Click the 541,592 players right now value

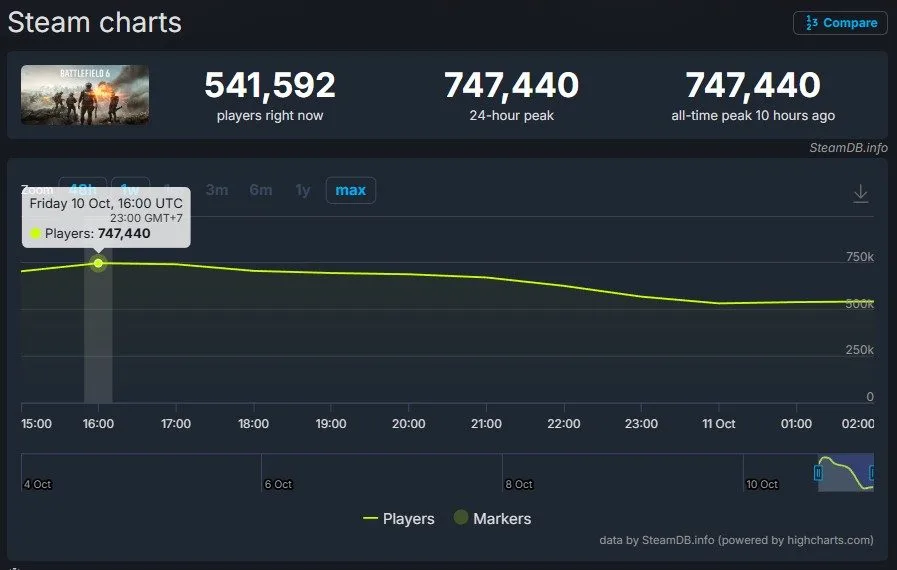point(270,85)
